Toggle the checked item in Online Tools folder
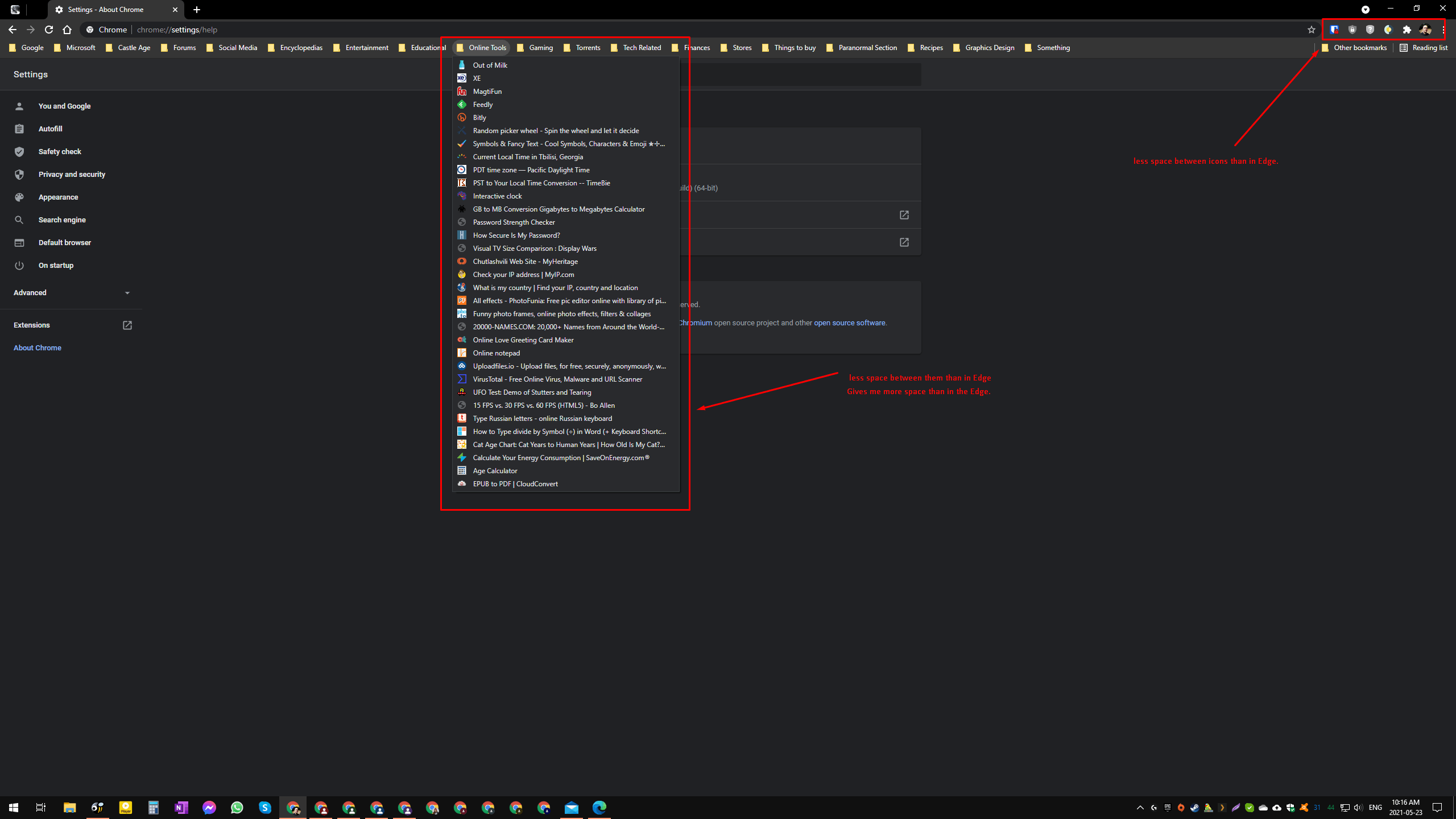Image resolution: width=1456 pixels, height=819 pixels. pos(568,143)
